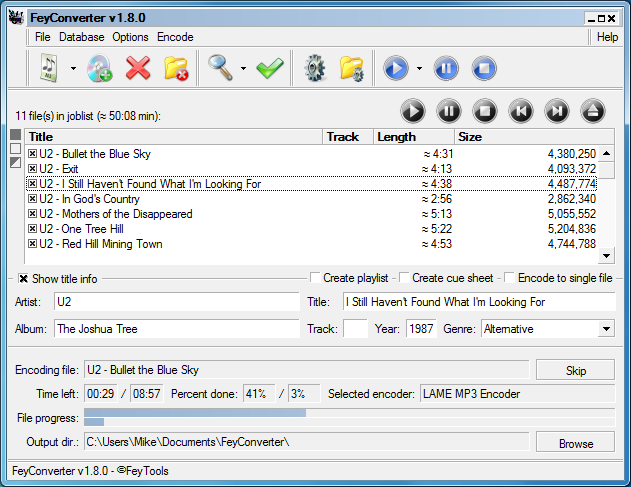Open the Options menu

coord(130,37)
